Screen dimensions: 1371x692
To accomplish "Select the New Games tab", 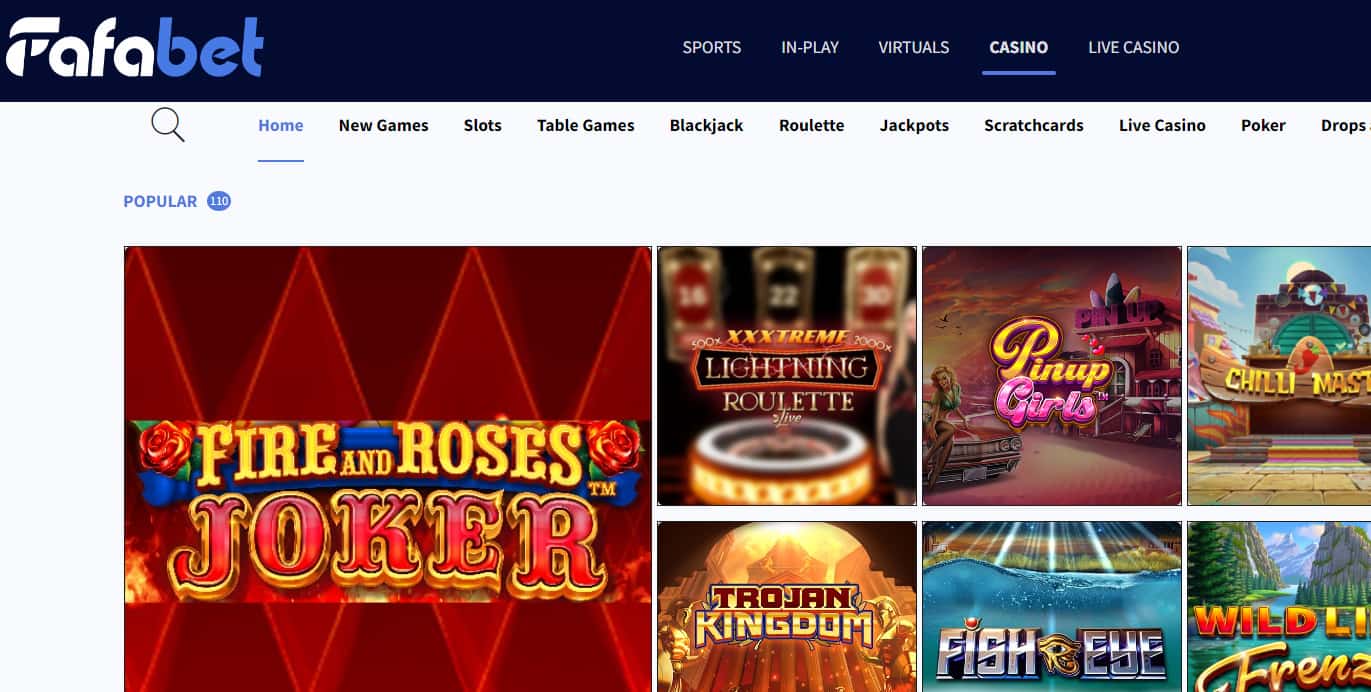I will 383,125.
